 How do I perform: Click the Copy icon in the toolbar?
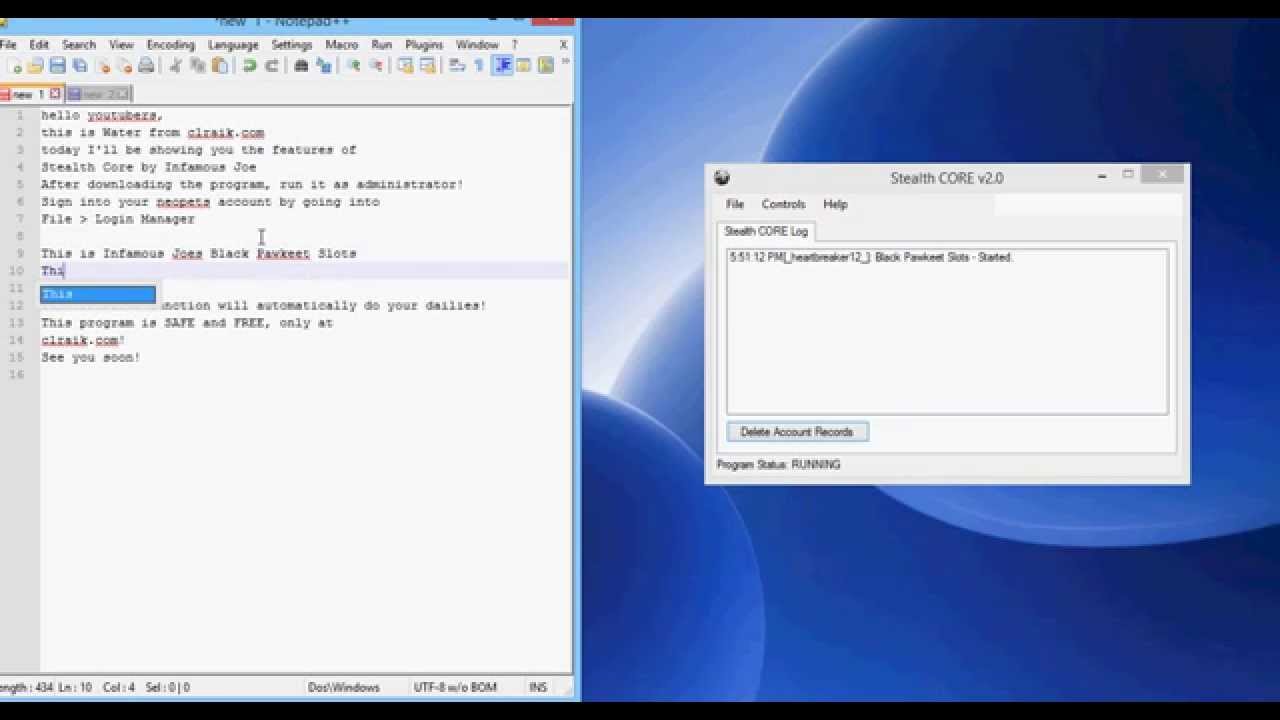point(197,66)
